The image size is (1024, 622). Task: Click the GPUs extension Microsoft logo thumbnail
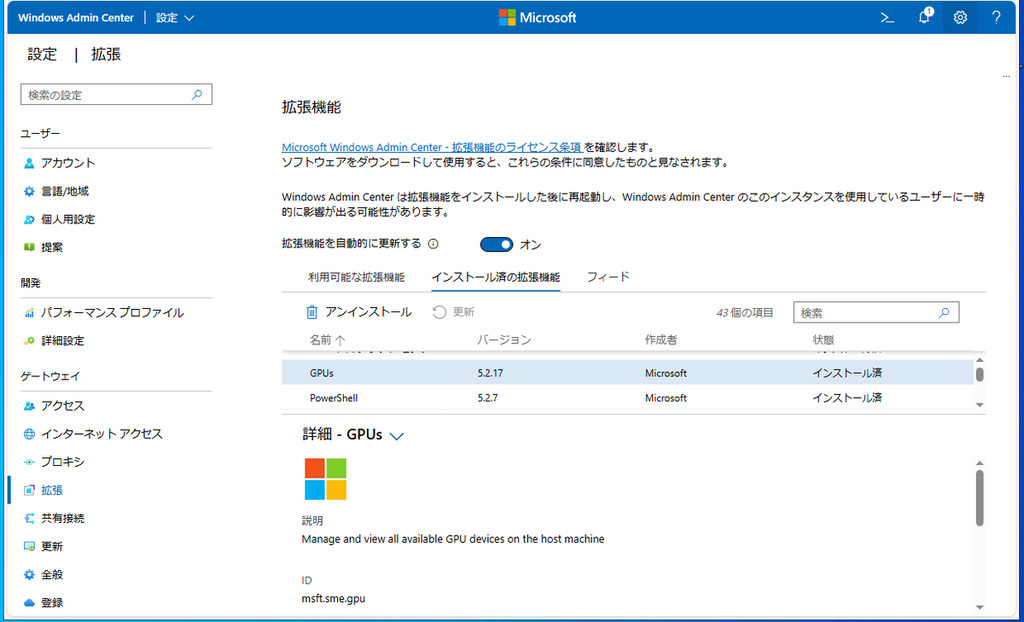(x=325, y=479)
